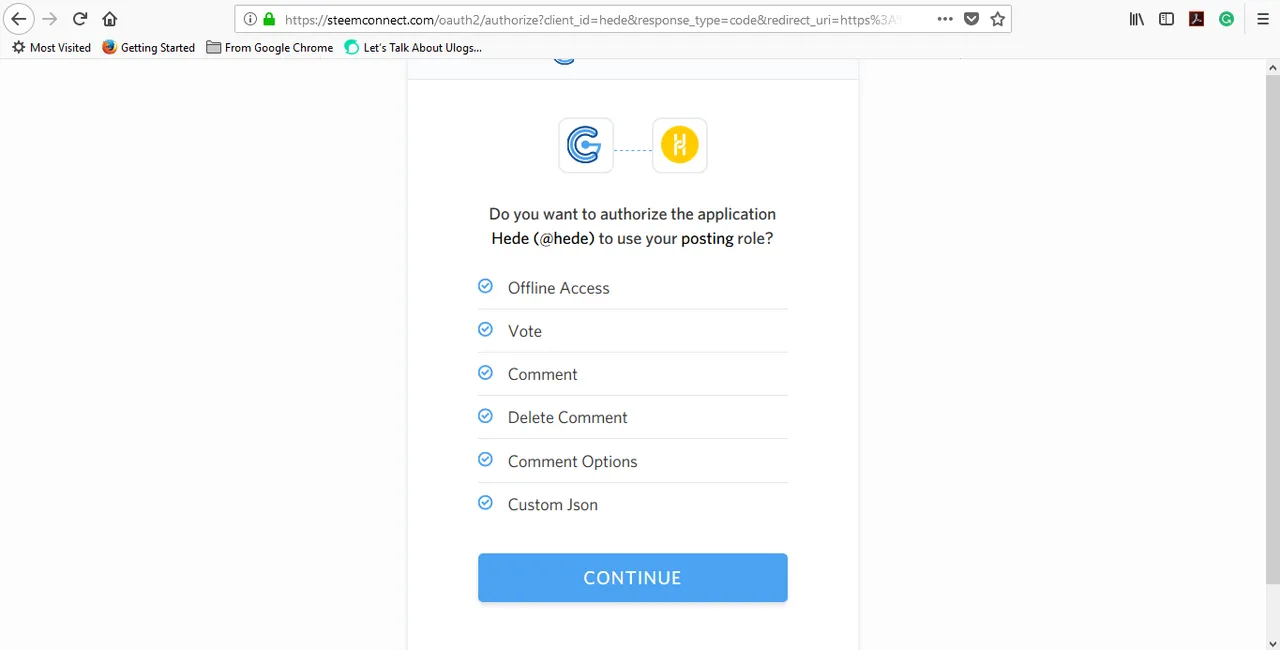This screenshot has height=650, width=1280.
Task: Save page to Pocket
Action: click(x=971, y=19)
